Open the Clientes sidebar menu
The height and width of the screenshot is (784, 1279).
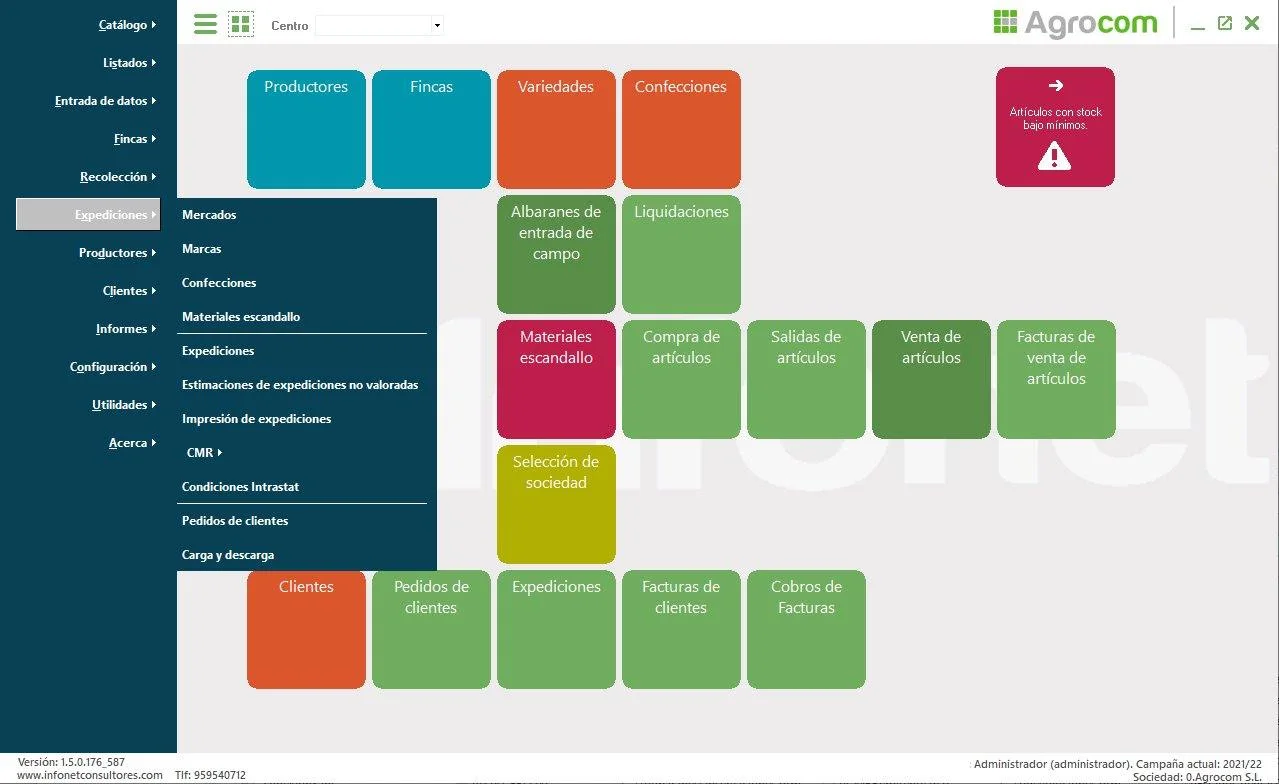[130, 291]
